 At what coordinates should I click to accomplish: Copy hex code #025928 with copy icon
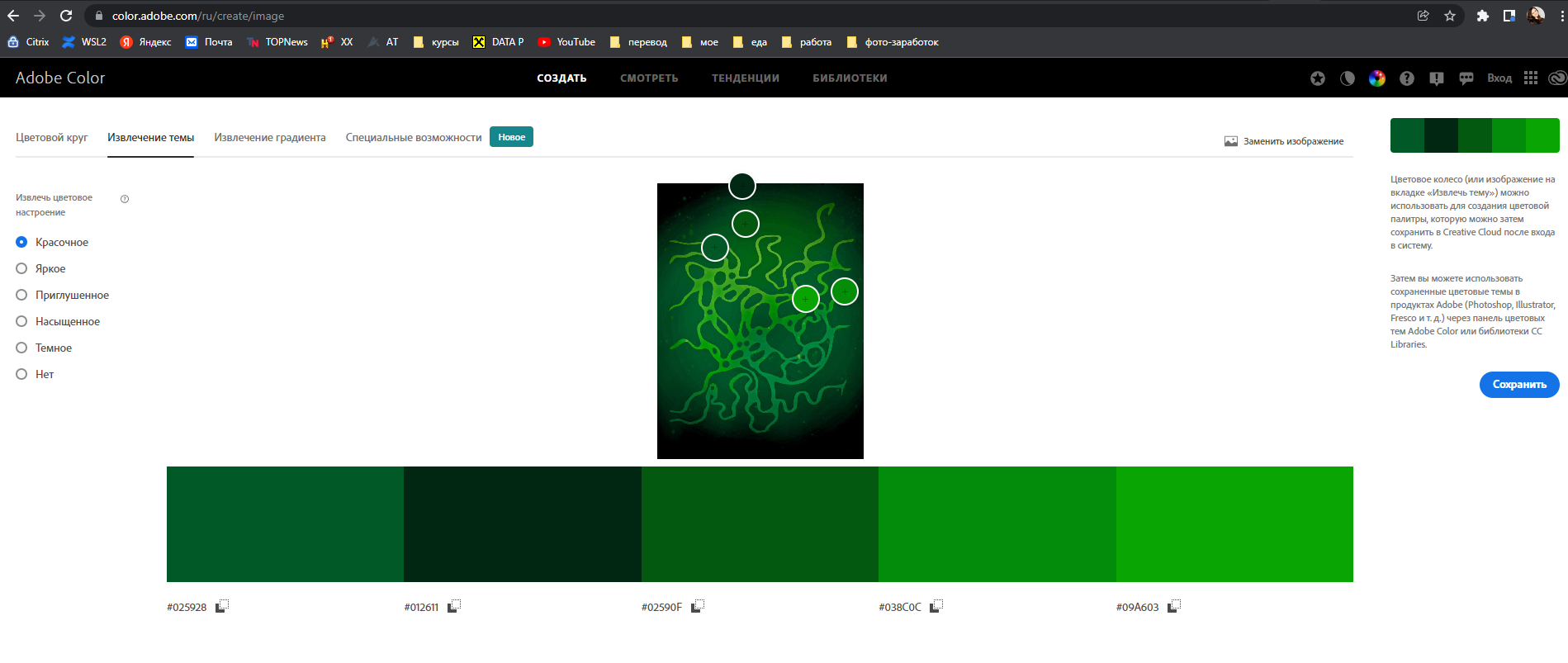pyautogui.click(x=222, y=607)
